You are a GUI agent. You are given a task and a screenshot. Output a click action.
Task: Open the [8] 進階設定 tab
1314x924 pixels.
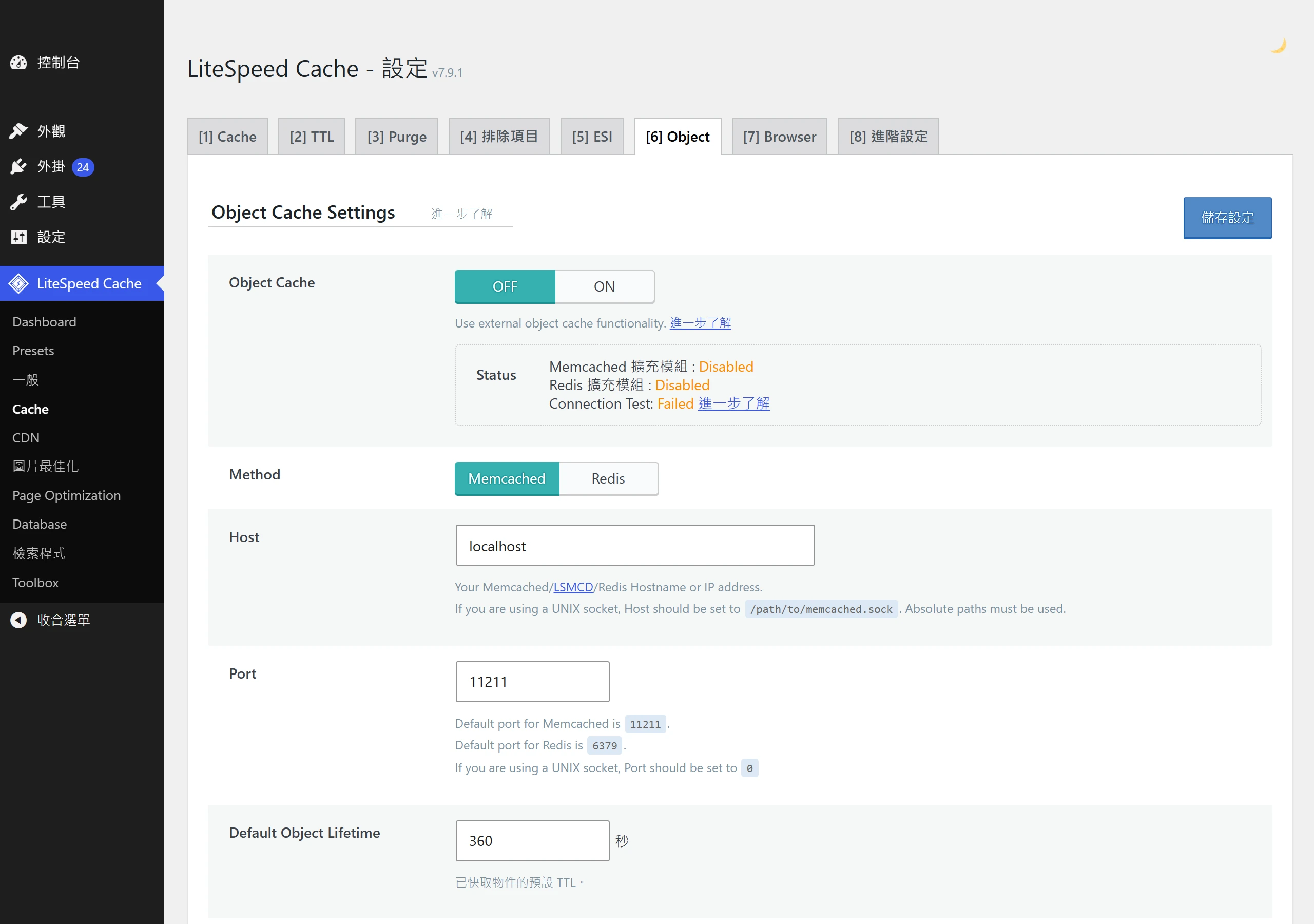(x=888, y=137)
